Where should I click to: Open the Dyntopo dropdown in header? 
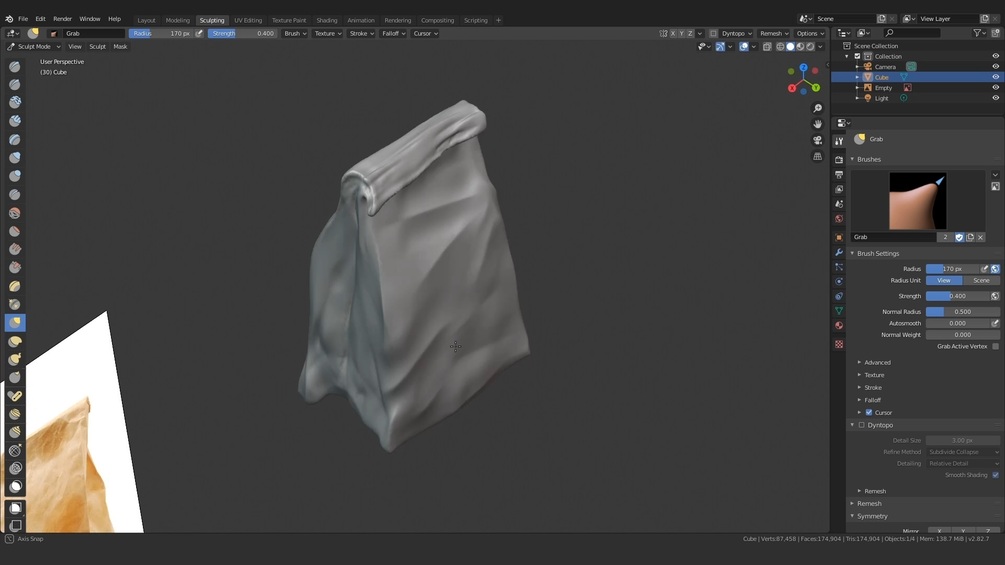(736, 33)
